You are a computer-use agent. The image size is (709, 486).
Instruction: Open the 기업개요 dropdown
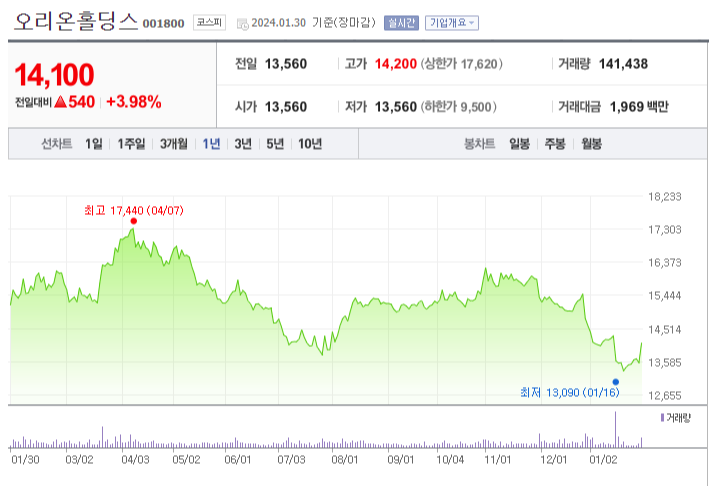(x=452, y=23)
